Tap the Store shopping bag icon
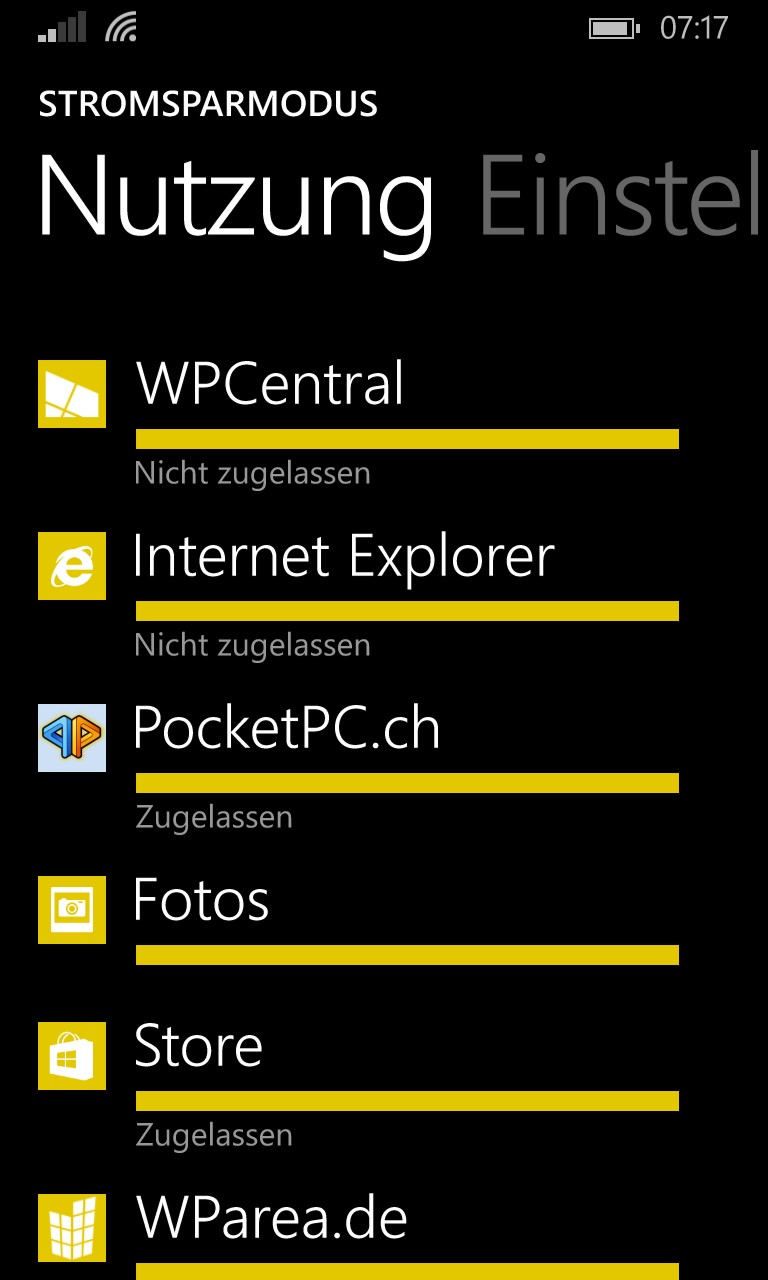 72,1056
